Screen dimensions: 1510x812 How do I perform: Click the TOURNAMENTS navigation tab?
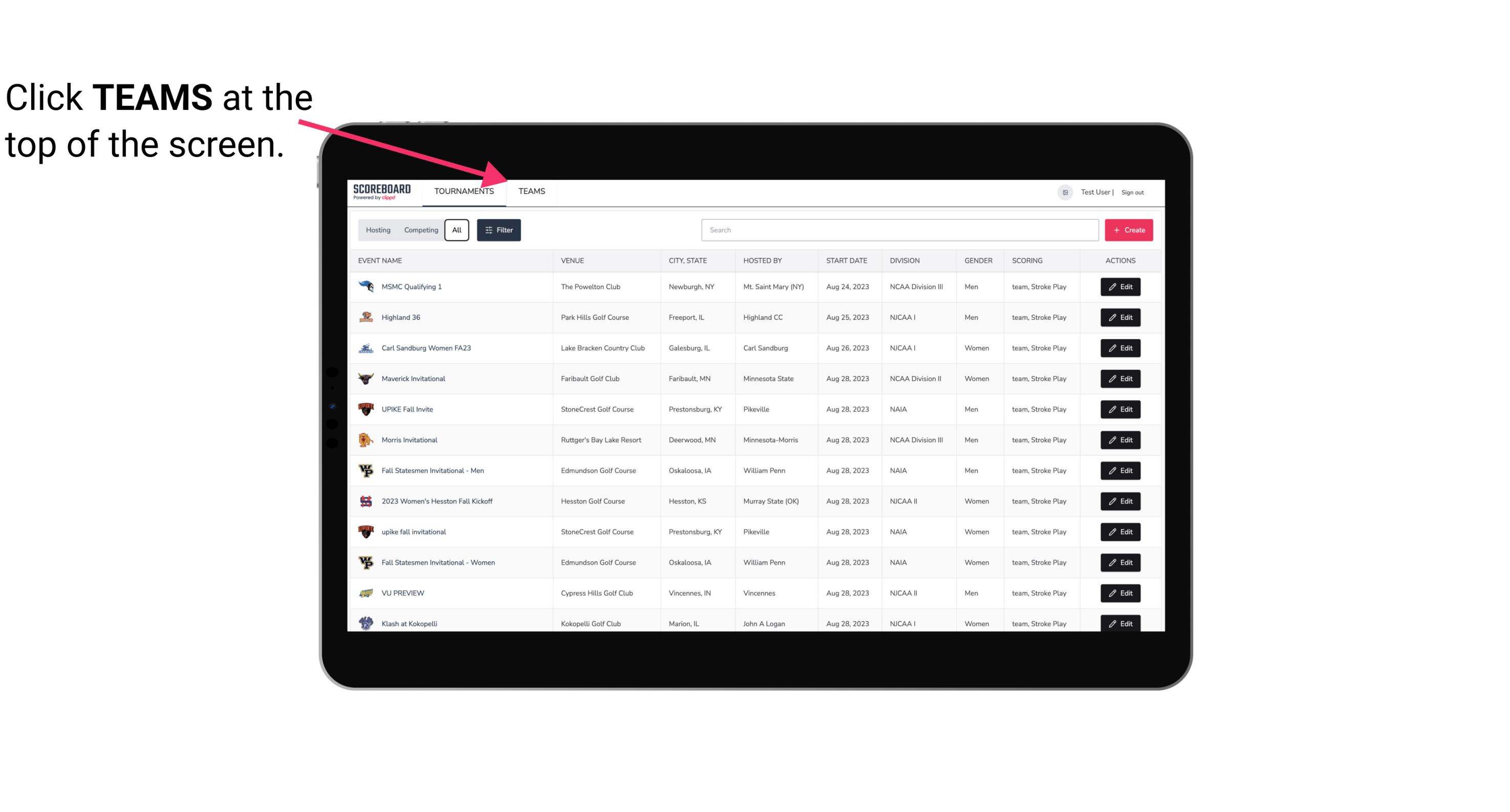[464, 192]
